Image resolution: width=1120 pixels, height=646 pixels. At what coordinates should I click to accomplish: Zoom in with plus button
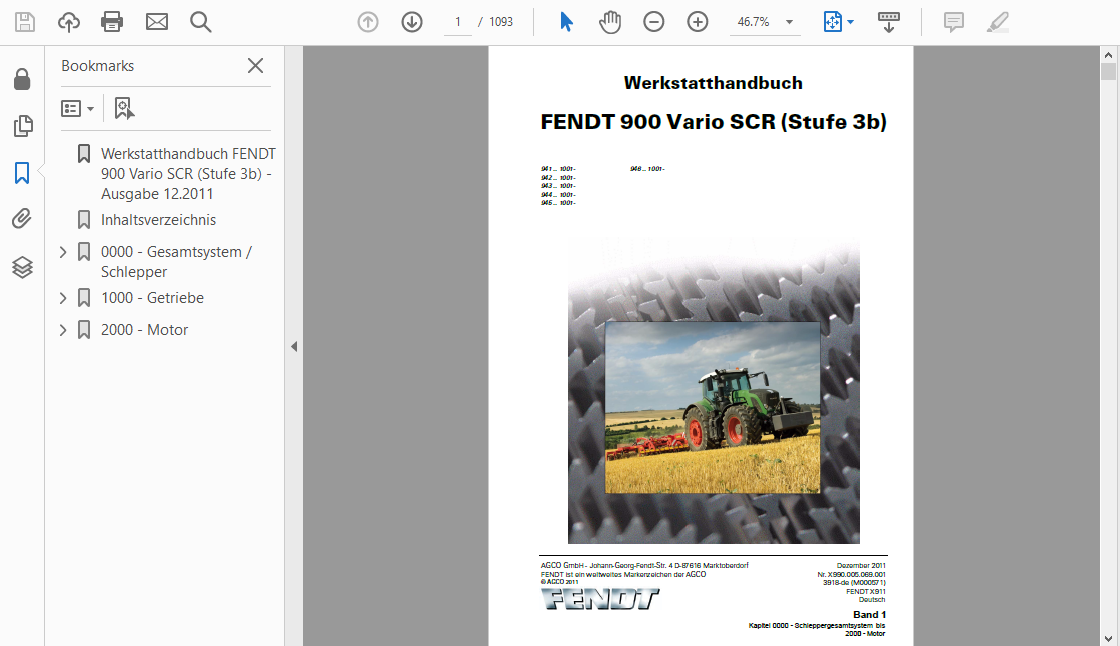[x=698, y=22]
